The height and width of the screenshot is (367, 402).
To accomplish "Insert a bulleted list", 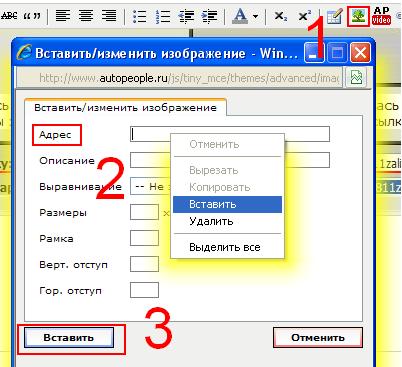I will pos(139,16).
